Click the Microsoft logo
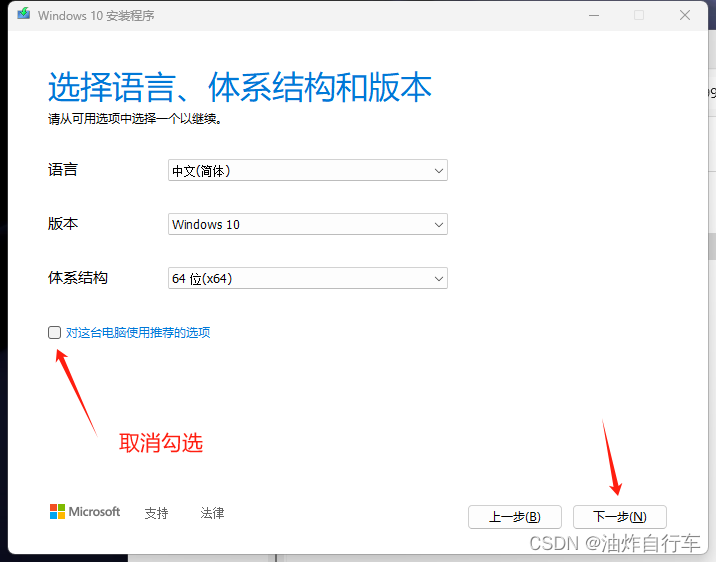The width and height of the screenshot is (716, 562). coord(85,512)
